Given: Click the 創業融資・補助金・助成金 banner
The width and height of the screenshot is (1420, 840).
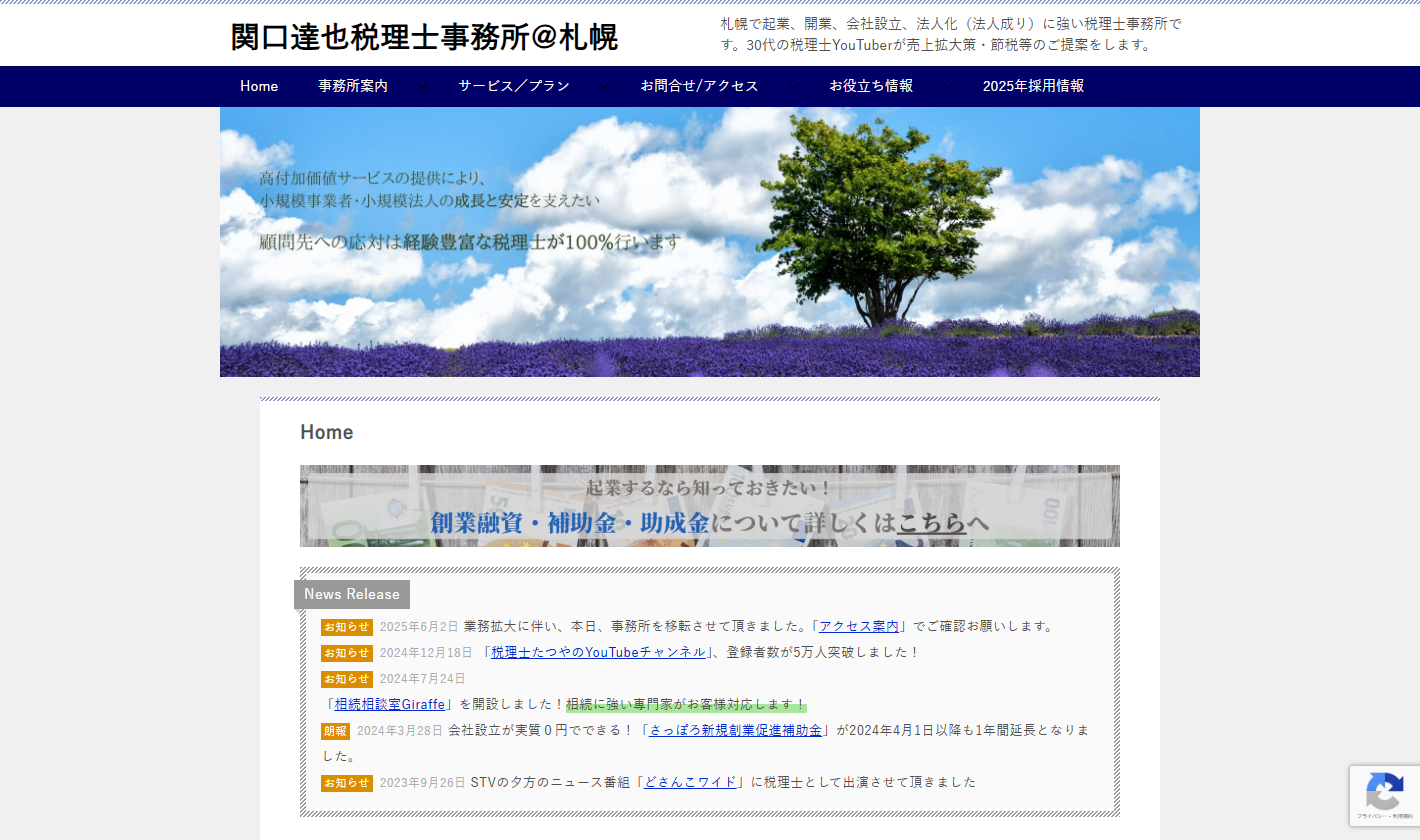Looking at the screenshot, I should coord(709,506).
